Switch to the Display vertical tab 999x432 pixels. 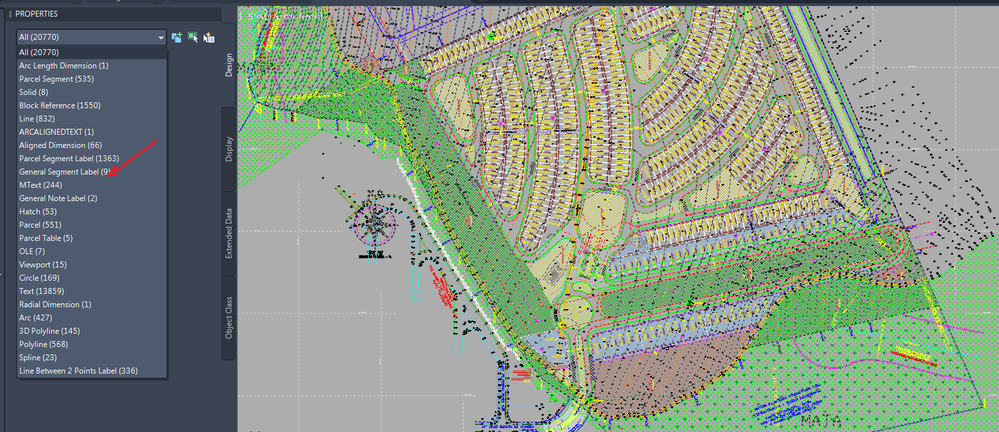pyautogui.click(x=229, y=148)
